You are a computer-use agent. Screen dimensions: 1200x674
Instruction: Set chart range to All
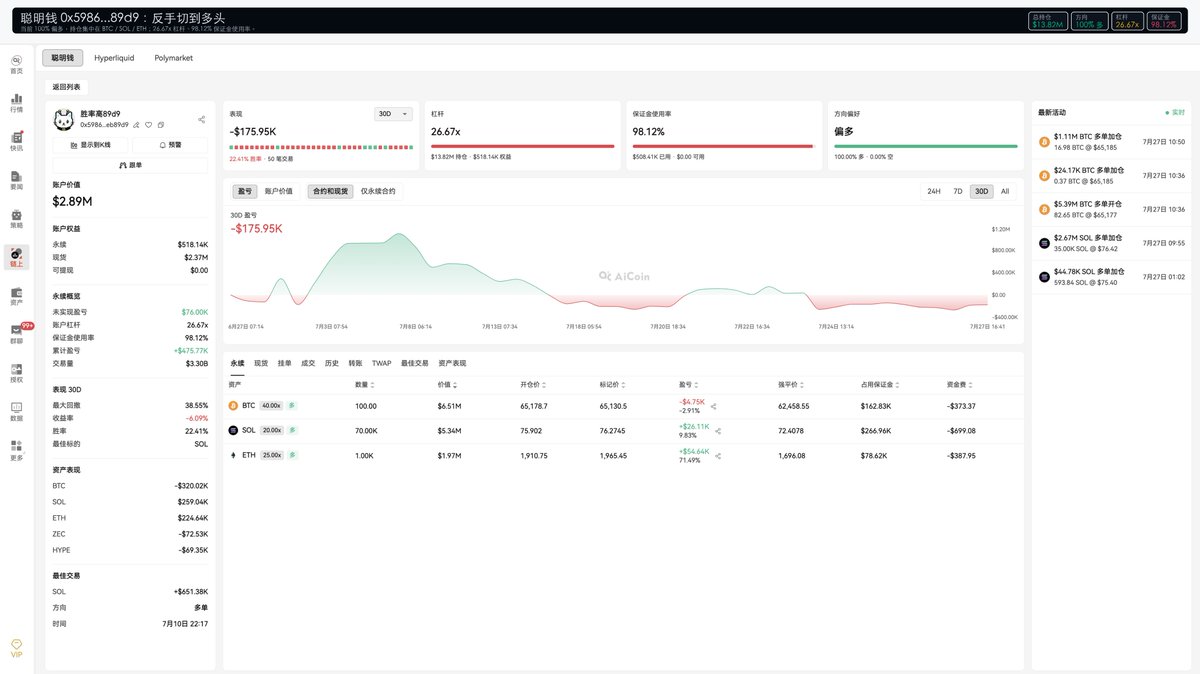point(1005,191)
